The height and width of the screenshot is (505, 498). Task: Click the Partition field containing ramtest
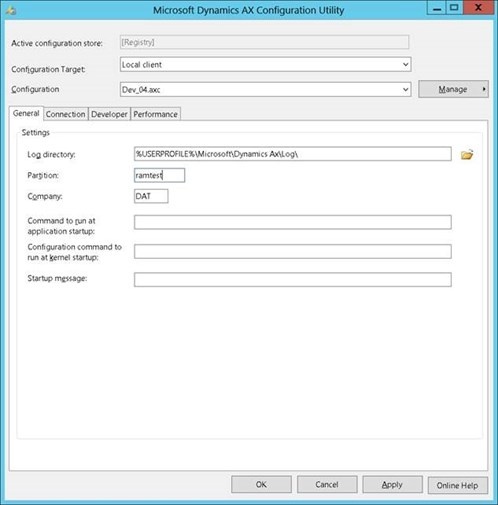coord(159,175)
